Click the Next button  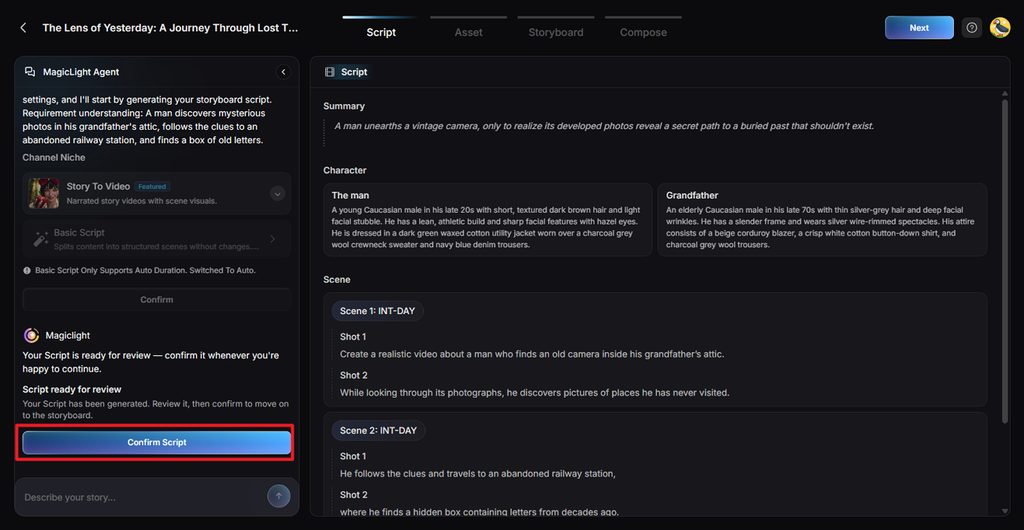coord(919,28)
